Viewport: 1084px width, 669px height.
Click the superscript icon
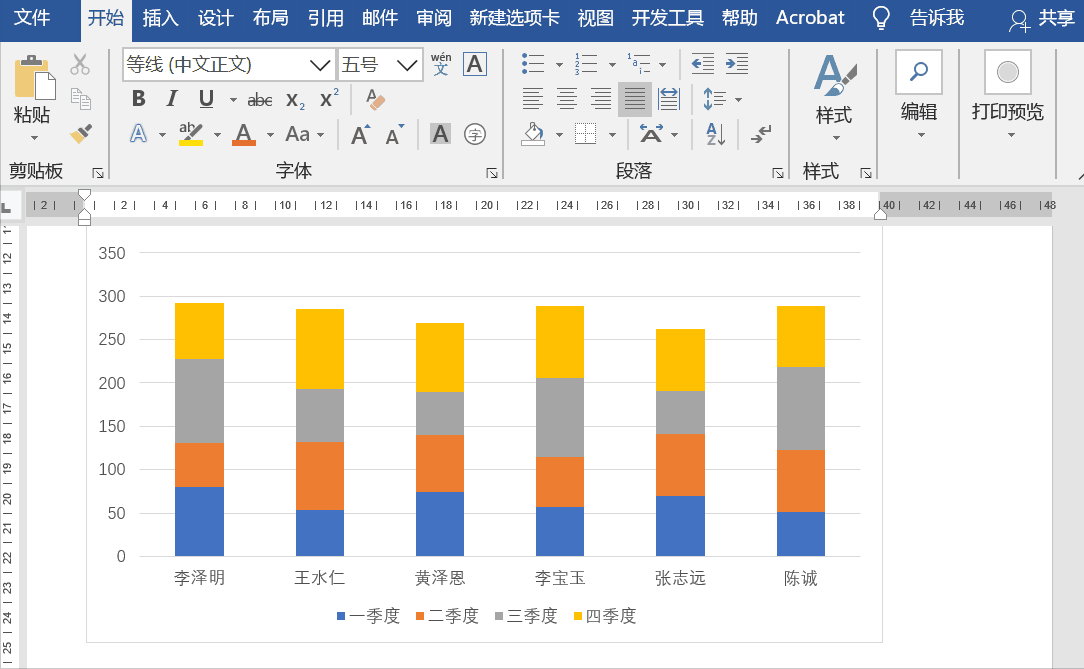point(328,97)
